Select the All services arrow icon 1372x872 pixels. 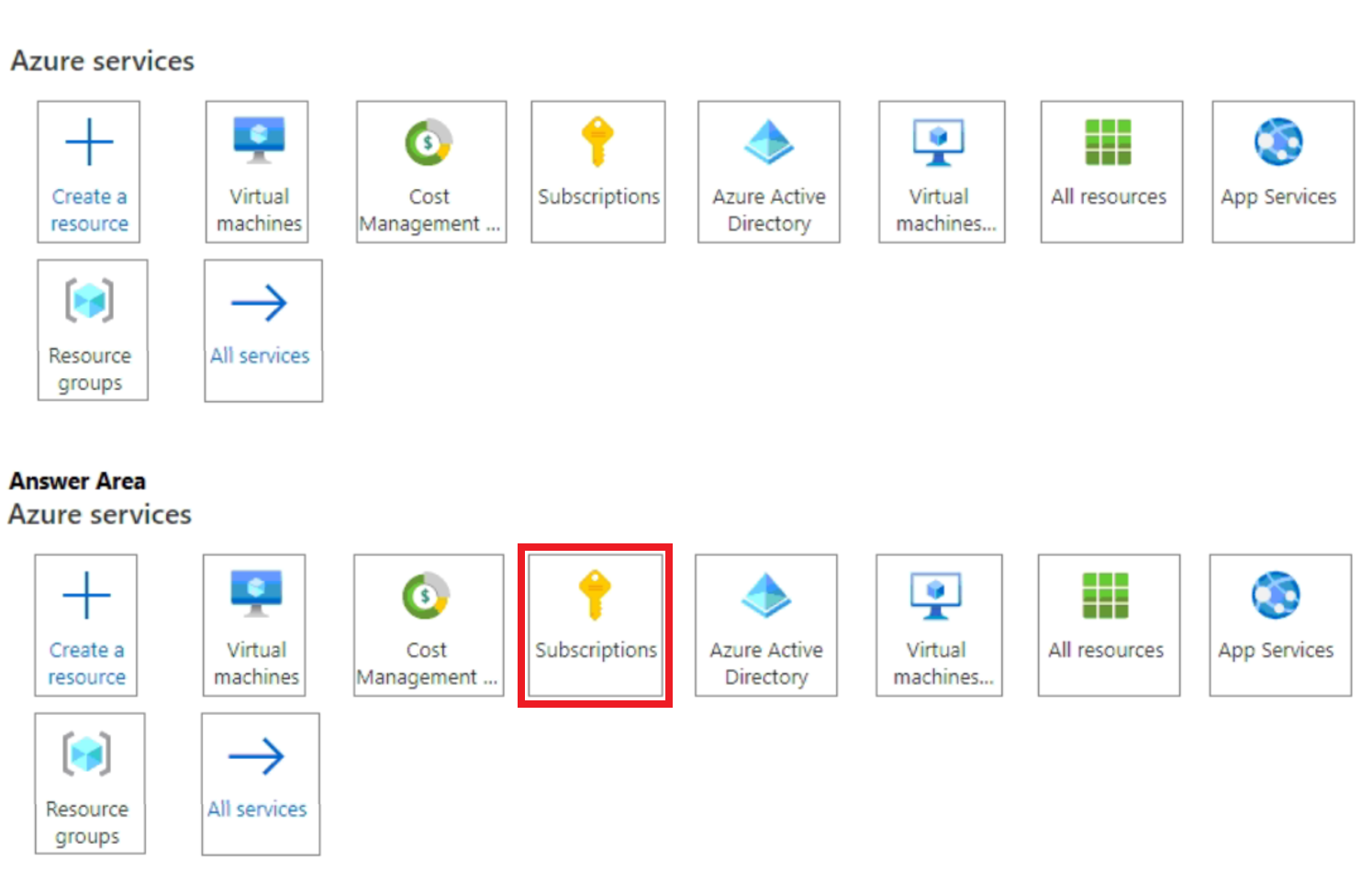click(x=262, y=329)
